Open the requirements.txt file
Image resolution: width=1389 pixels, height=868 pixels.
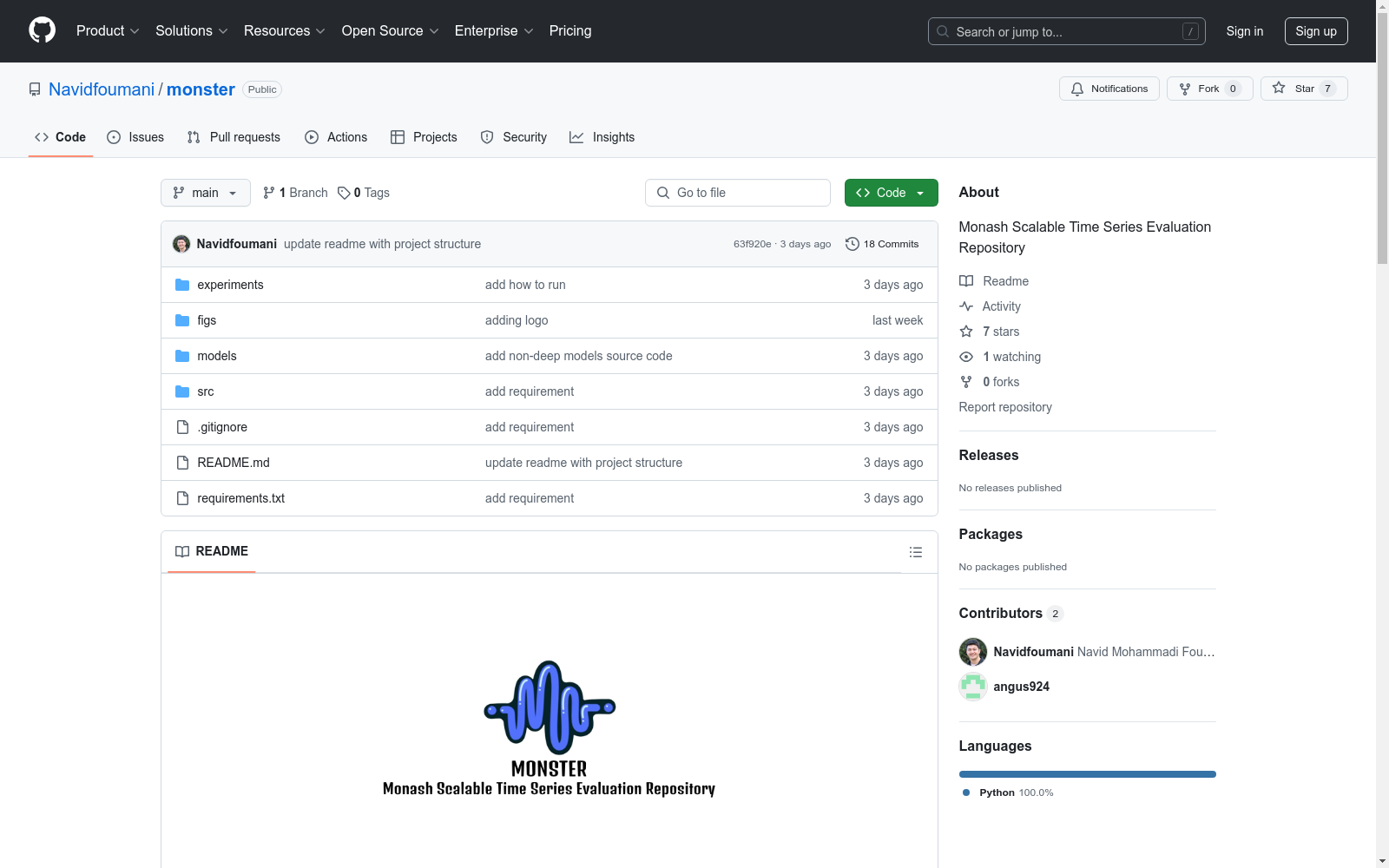pos(241,498)
